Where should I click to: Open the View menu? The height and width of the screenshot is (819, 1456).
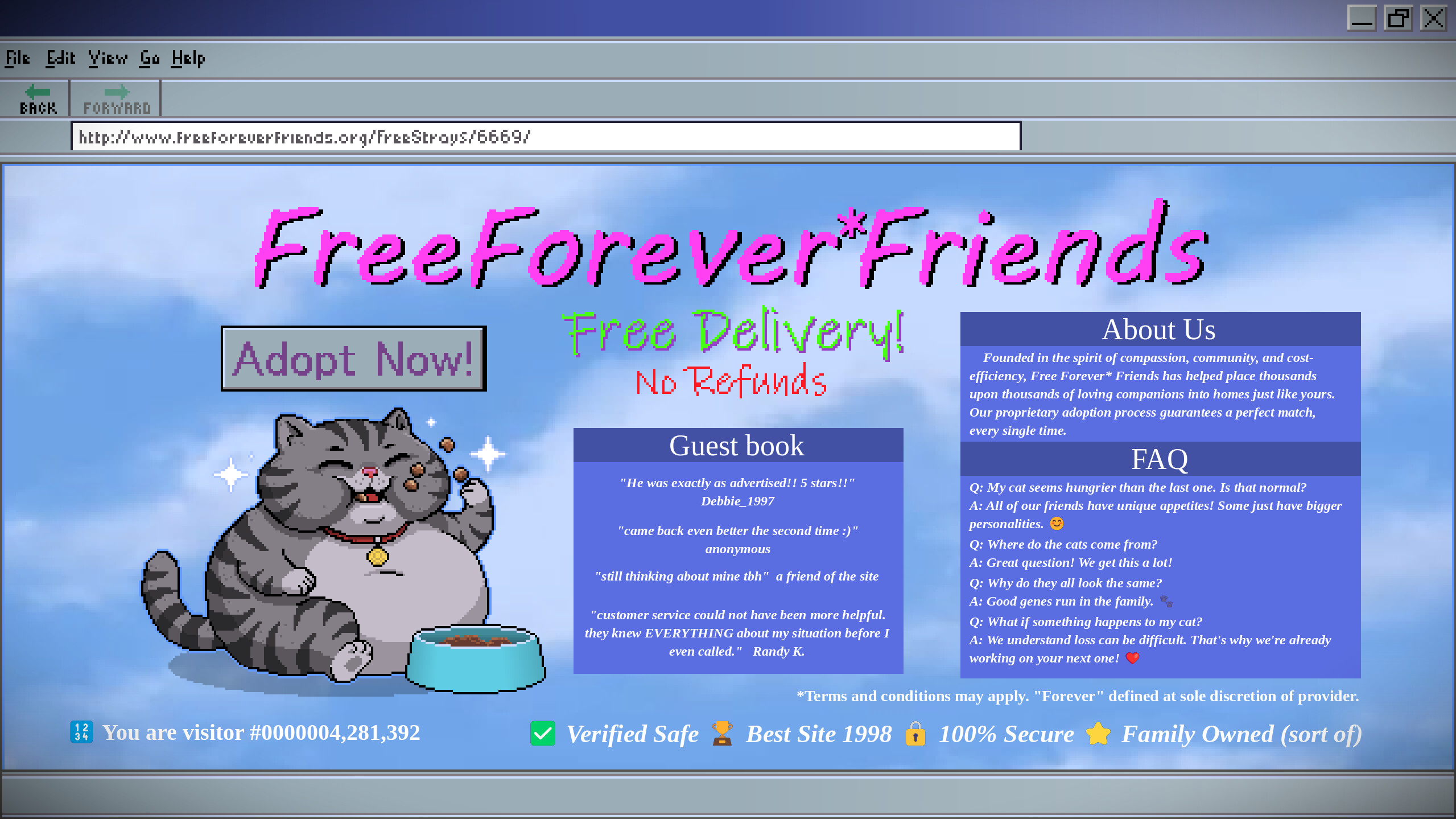tap(108, 58)
